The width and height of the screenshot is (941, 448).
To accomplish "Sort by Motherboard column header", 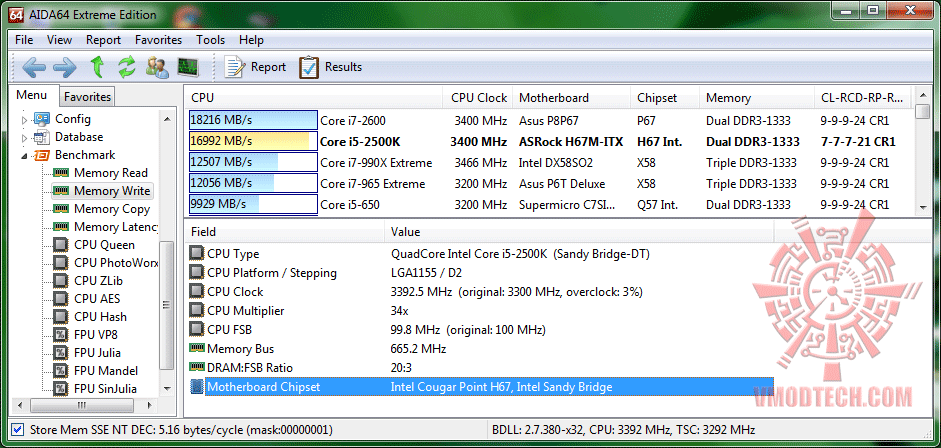I will click(572, 98).
